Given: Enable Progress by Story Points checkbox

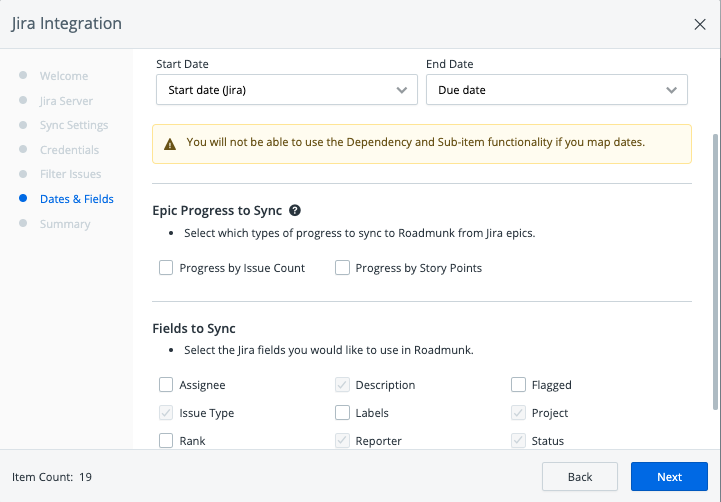Looking at the screenshot, I should click(x=342, y=268).
